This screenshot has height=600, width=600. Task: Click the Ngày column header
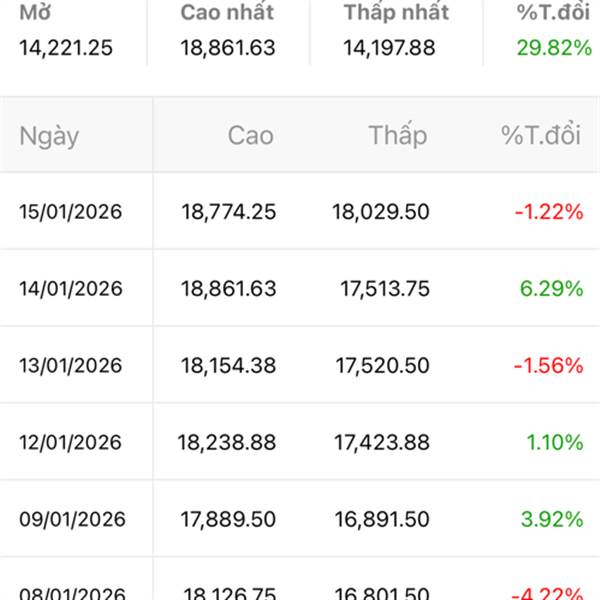(49, 136)
